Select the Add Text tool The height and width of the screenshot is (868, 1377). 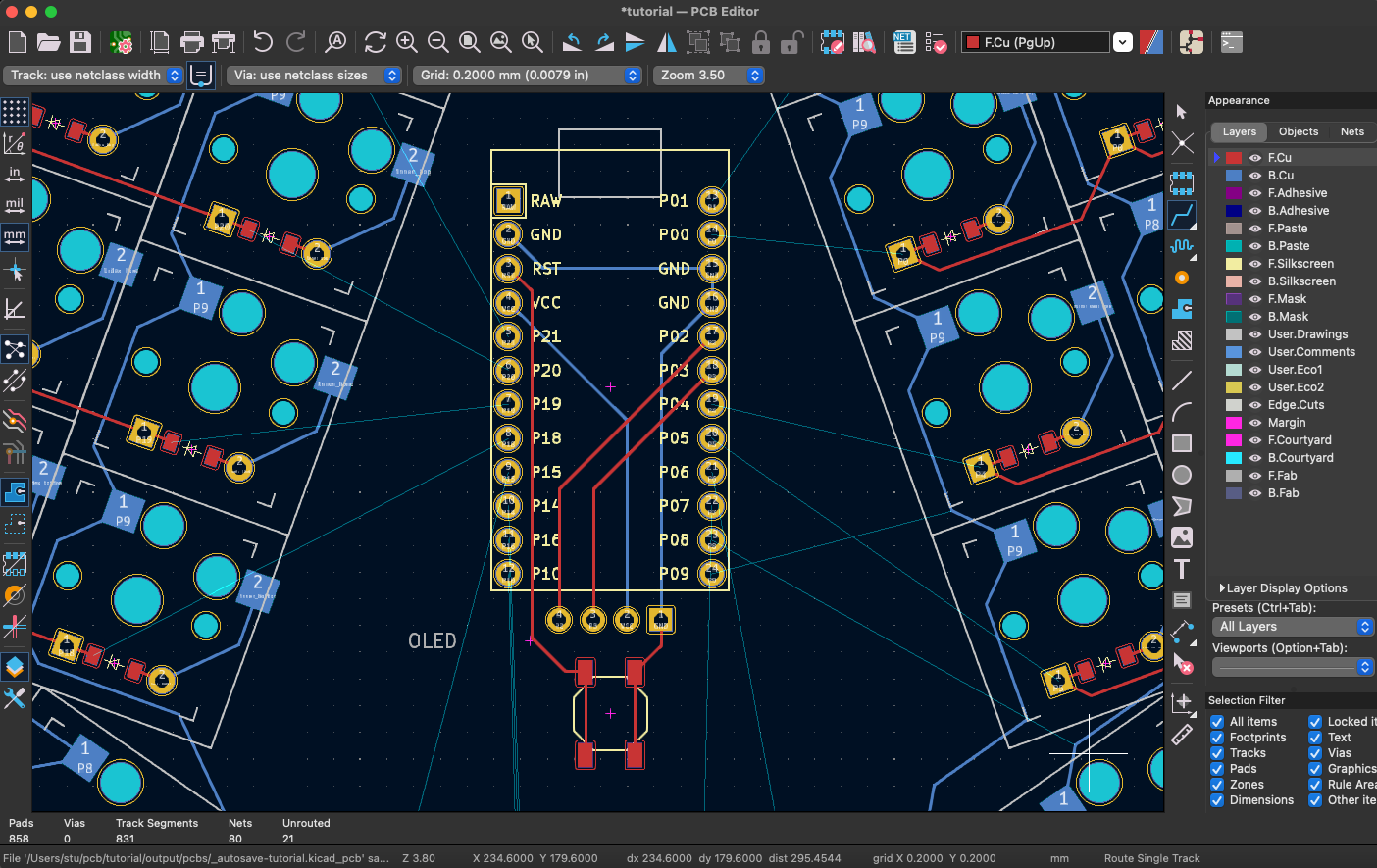(1183, 569)
